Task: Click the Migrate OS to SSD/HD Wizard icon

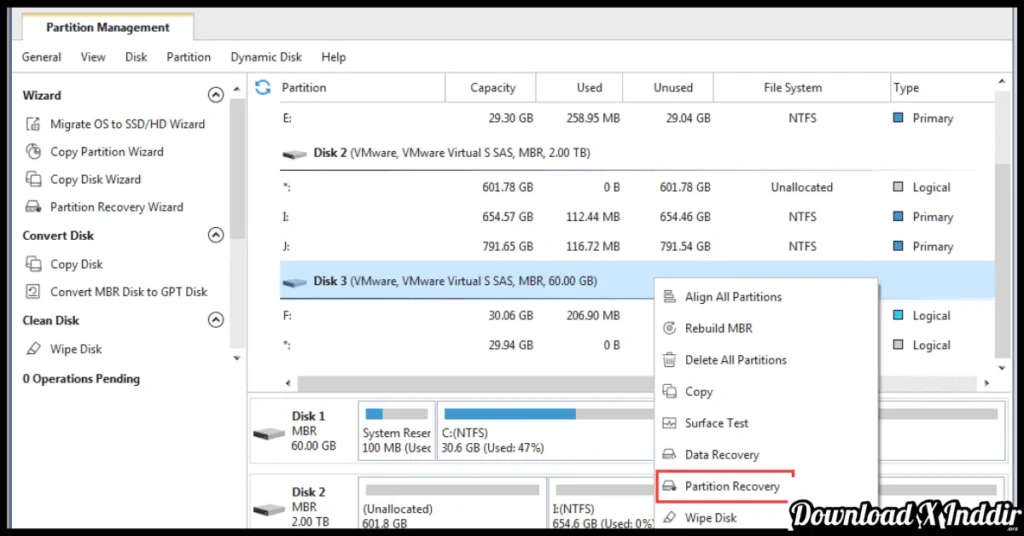Action: 33,124
